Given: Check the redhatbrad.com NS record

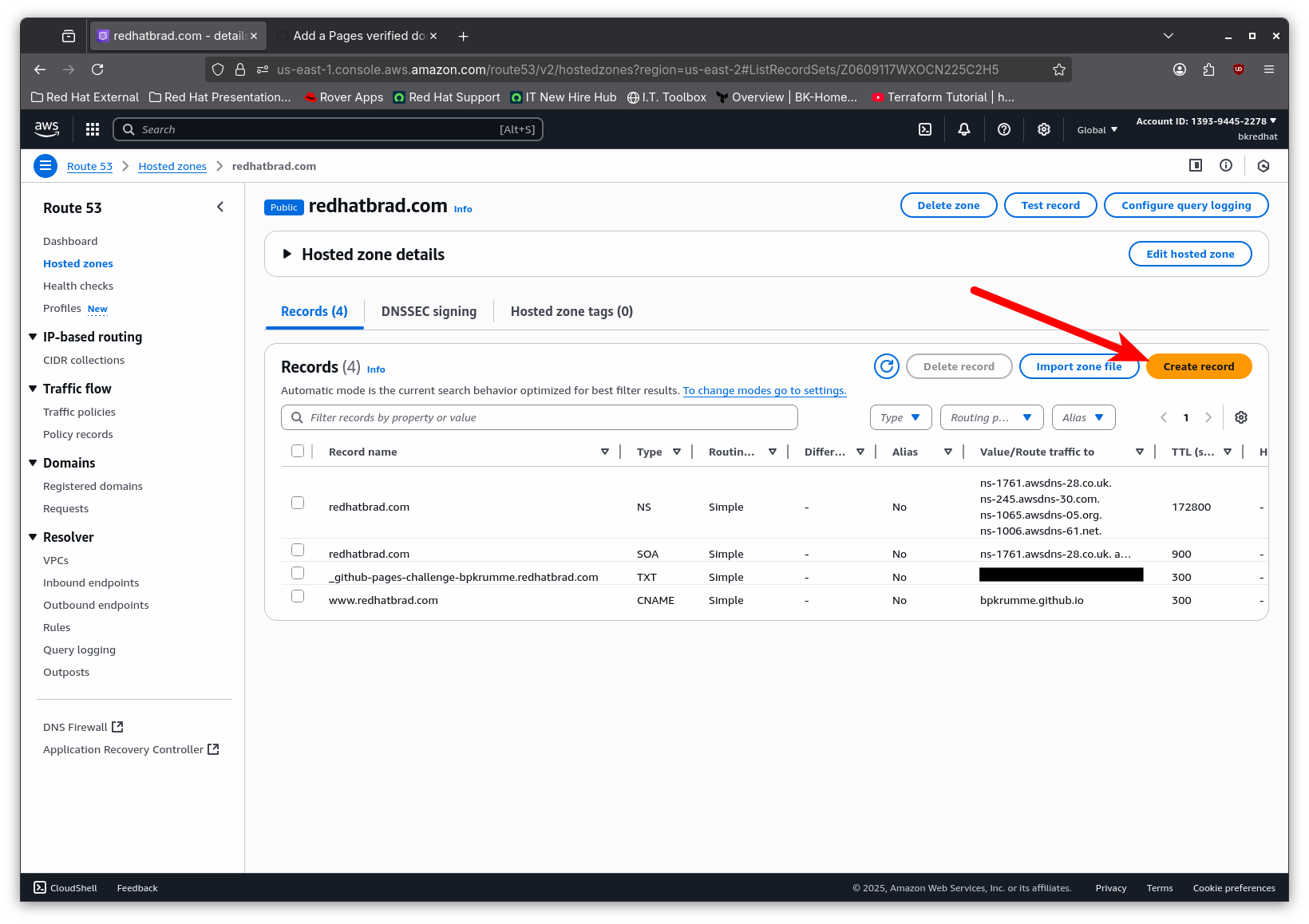Looking at the screenshot, I should click(x=298, y=503).
